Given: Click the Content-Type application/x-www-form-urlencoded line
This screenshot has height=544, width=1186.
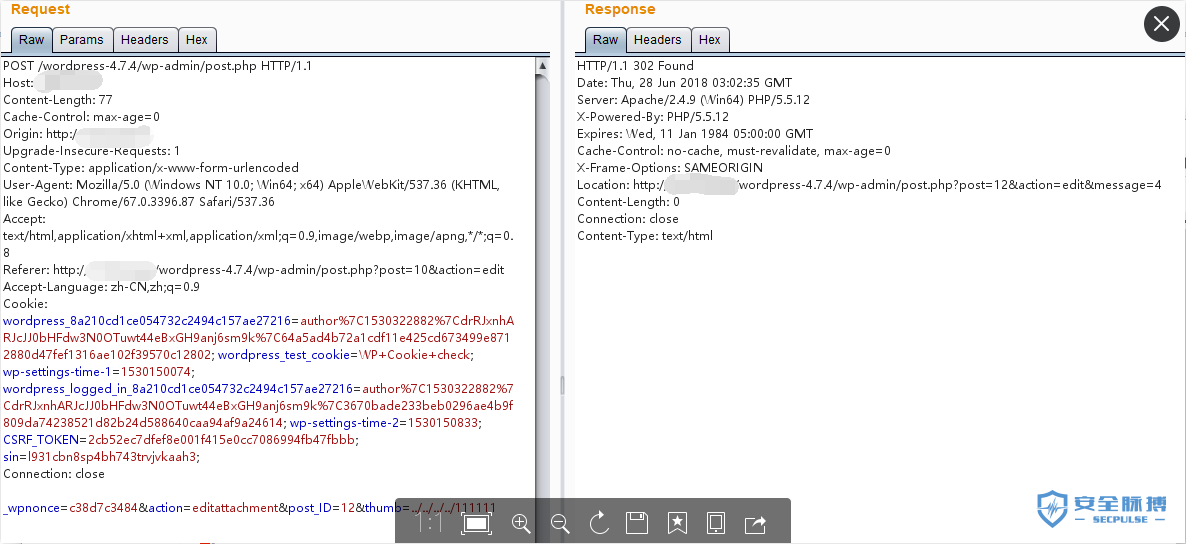Looking at the screenshot, I should click(151, 168).
